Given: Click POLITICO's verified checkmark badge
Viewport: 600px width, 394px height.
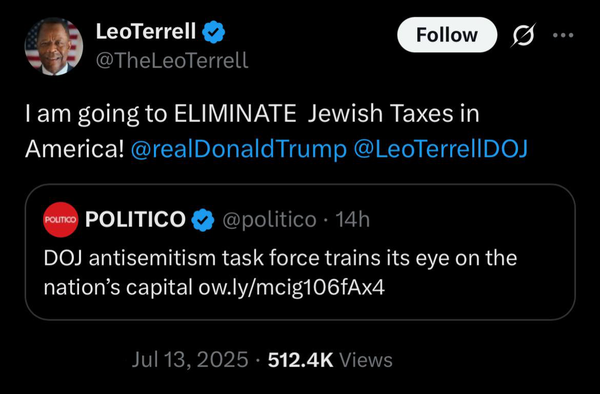Looking at the screenshot, I should pos(202,220).
